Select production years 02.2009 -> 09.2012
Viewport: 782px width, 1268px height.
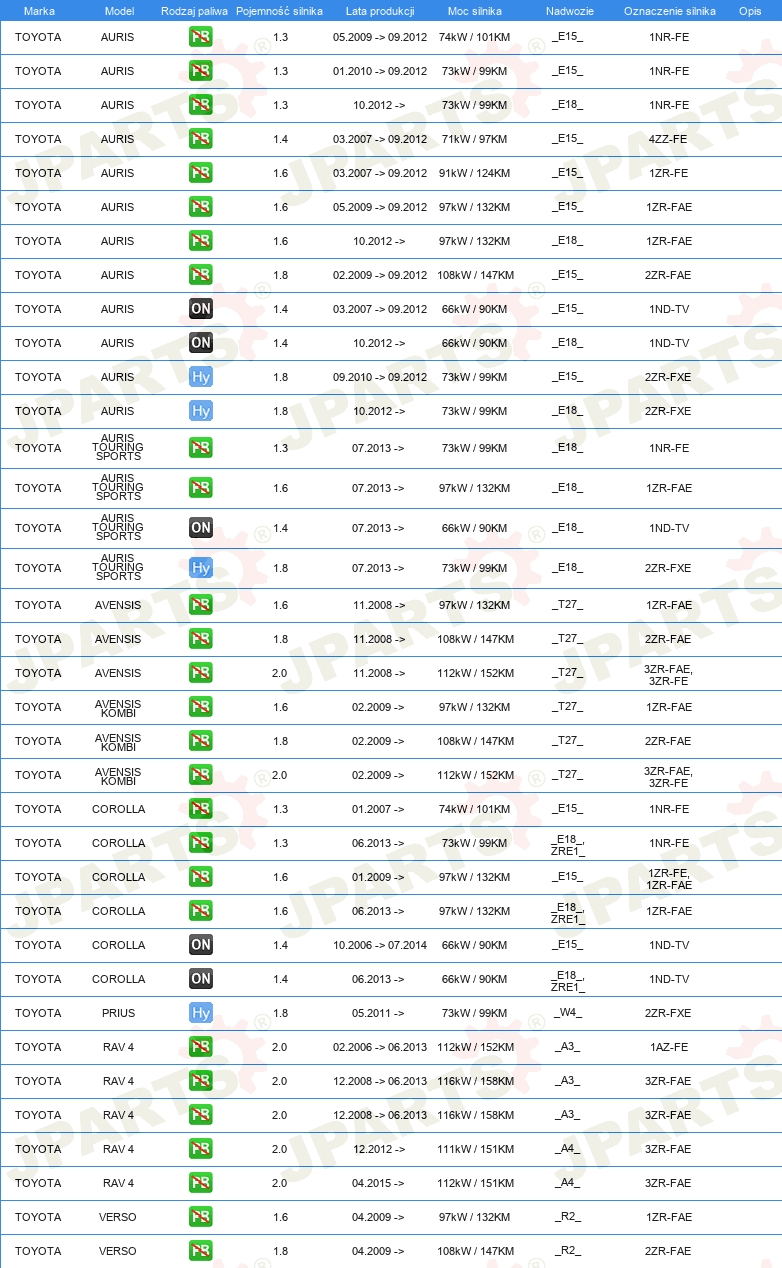(x=380, y=275)
